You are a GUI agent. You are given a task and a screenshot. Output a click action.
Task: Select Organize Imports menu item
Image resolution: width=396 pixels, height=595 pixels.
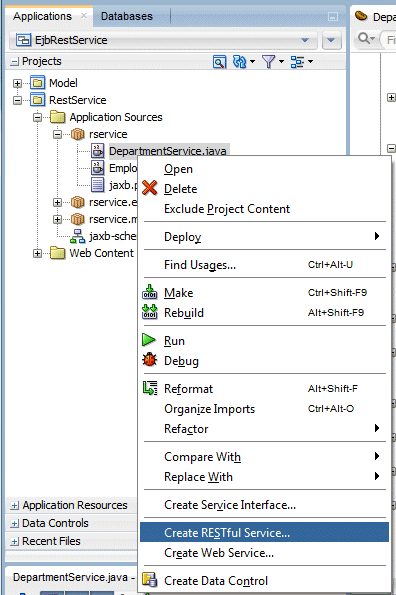coord(265,409)
